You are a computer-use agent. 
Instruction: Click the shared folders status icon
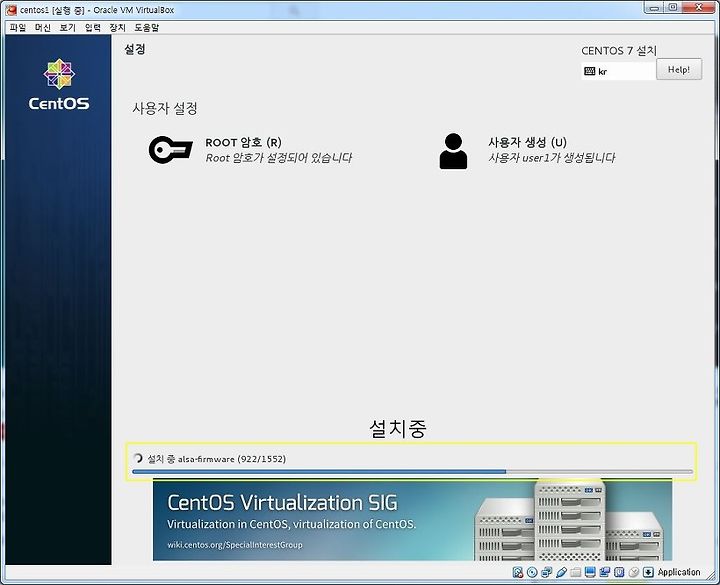(x=575, y=572)
